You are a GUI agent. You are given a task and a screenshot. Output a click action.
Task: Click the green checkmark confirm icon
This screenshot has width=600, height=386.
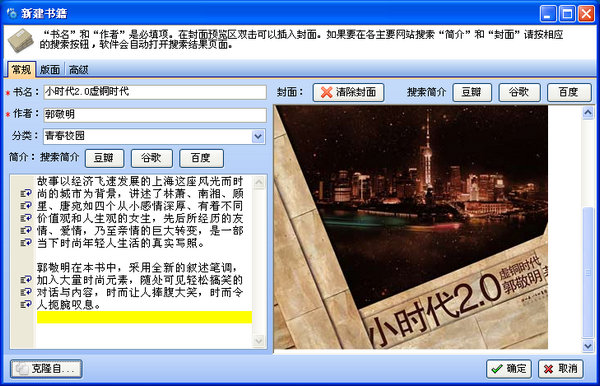(497, 369)
